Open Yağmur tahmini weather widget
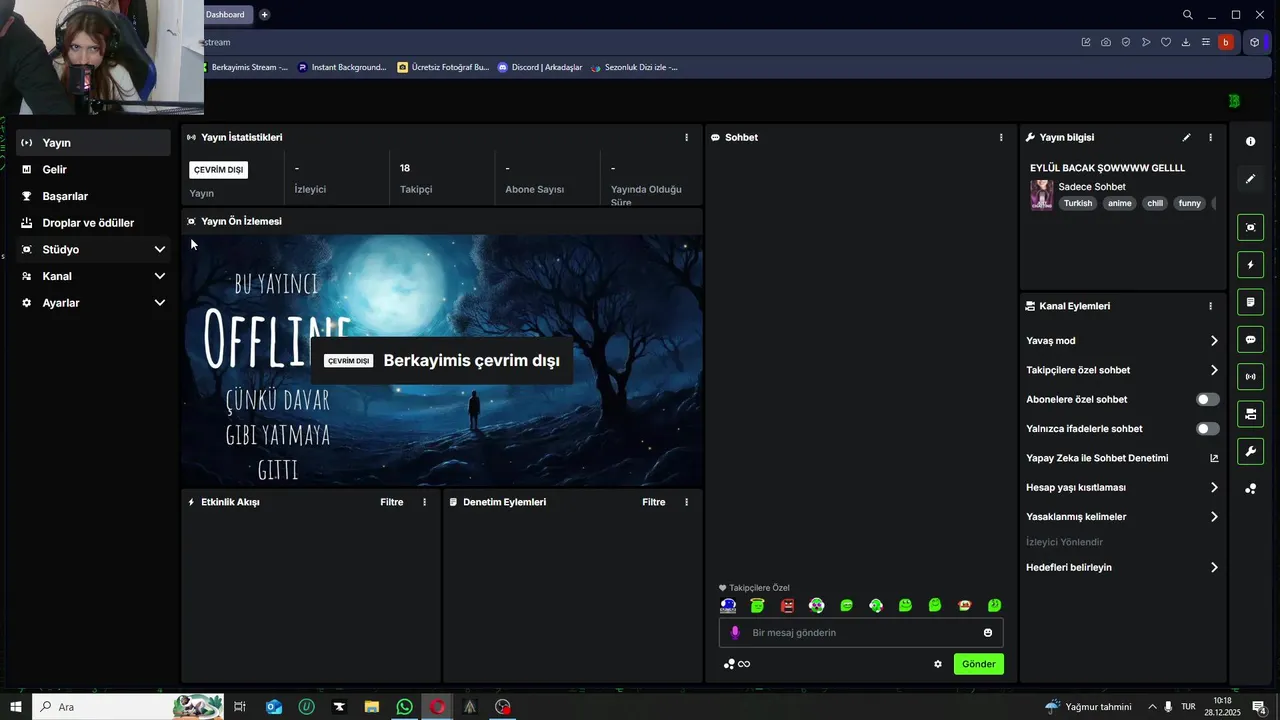Viewport: 1280px width, 720px height. click(x=1088, y=707)
